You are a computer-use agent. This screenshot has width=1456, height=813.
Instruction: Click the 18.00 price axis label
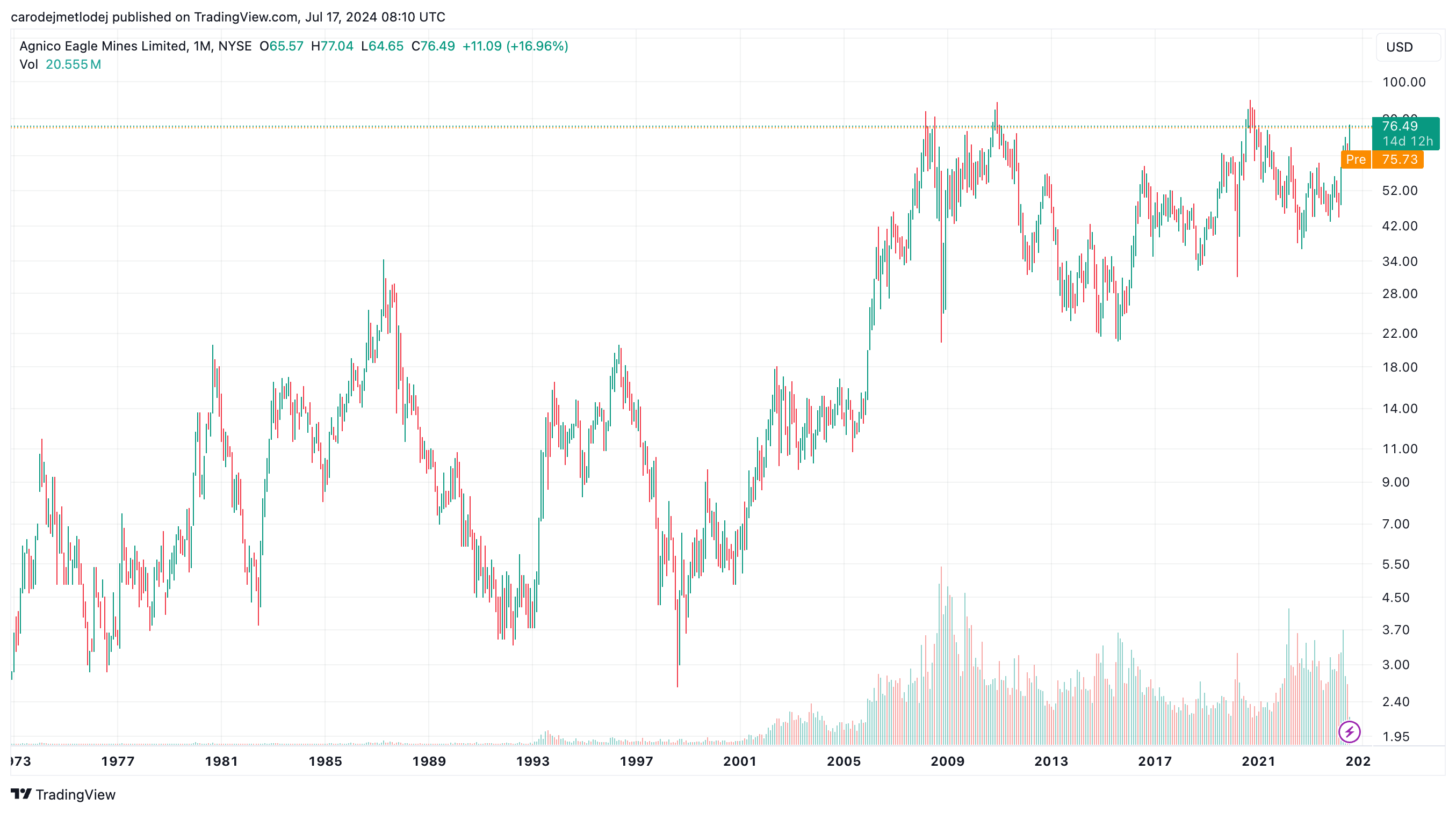click(1400, 367)
